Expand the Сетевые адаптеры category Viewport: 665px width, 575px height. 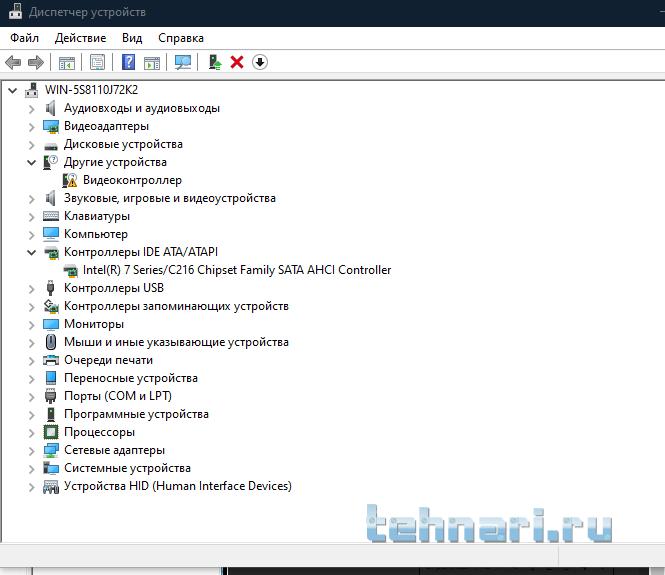[31, 450]
